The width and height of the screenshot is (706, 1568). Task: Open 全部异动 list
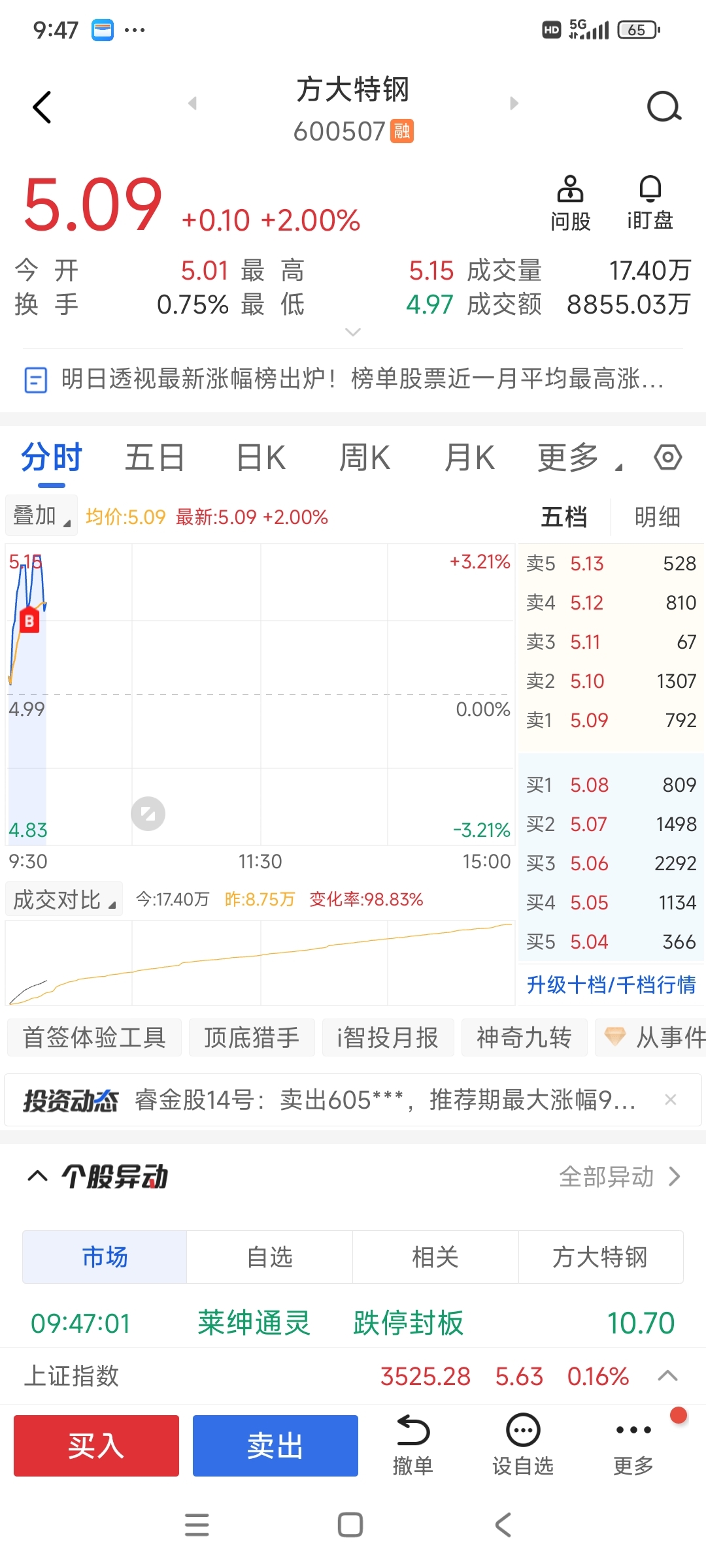[619, 1177]
